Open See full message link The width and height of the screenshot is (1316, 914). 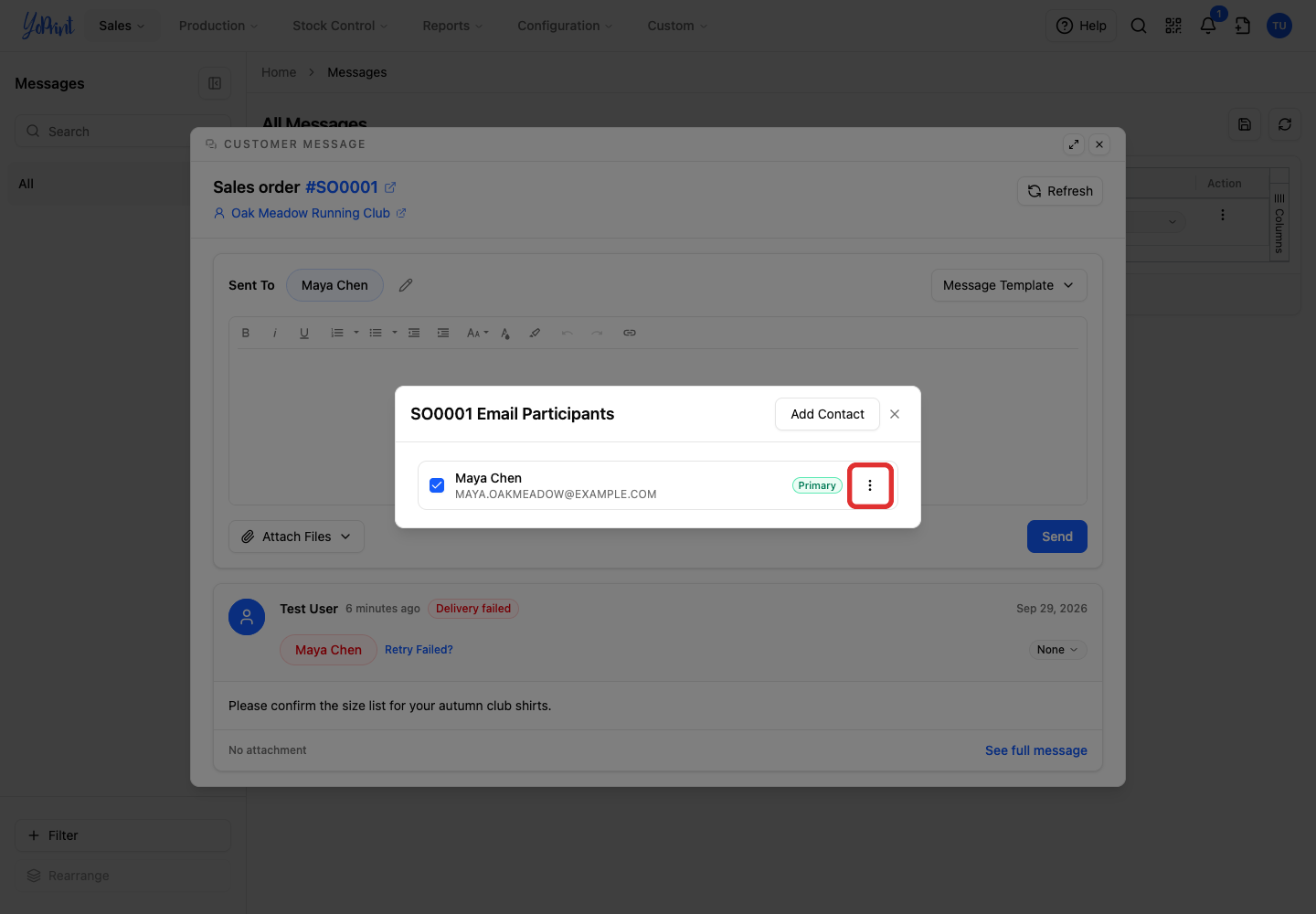(1036, 750)
